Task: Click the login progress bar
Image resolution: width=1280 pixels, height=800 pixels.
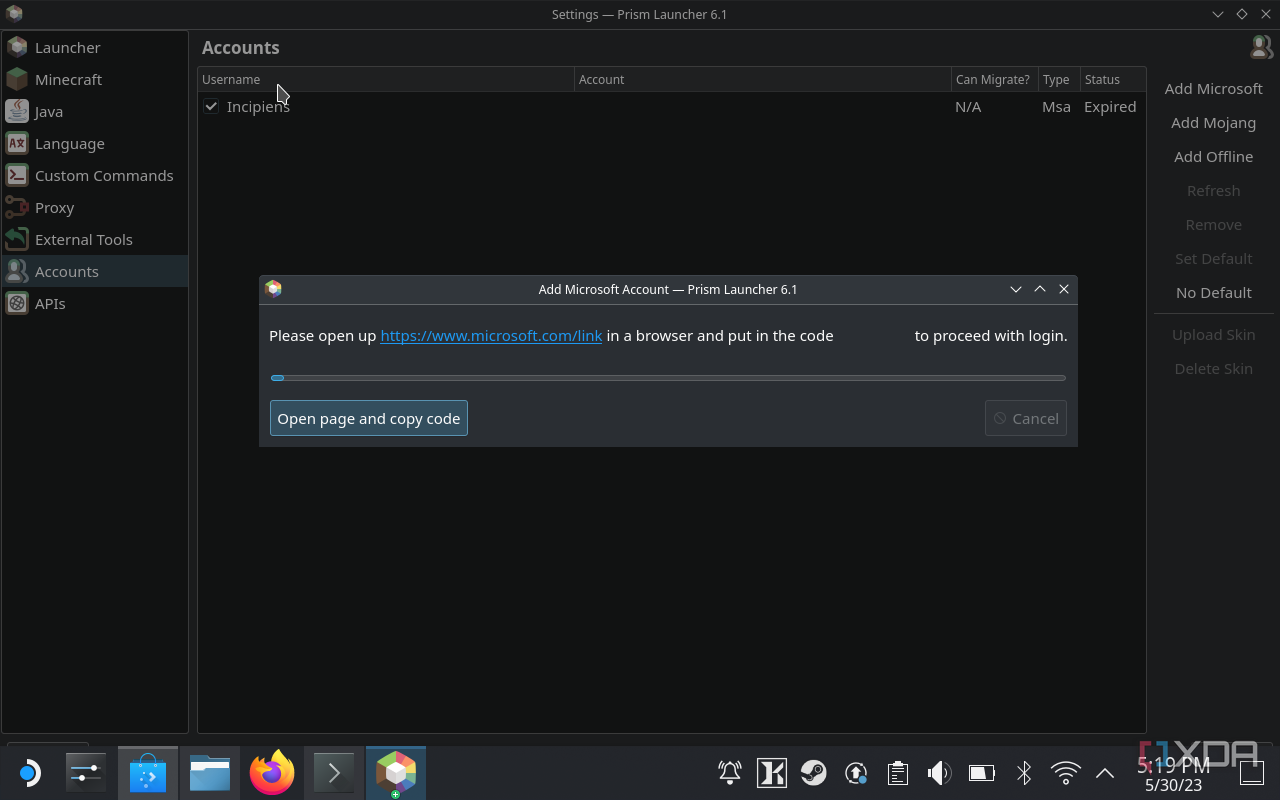Action: click(x=668, y=378)
